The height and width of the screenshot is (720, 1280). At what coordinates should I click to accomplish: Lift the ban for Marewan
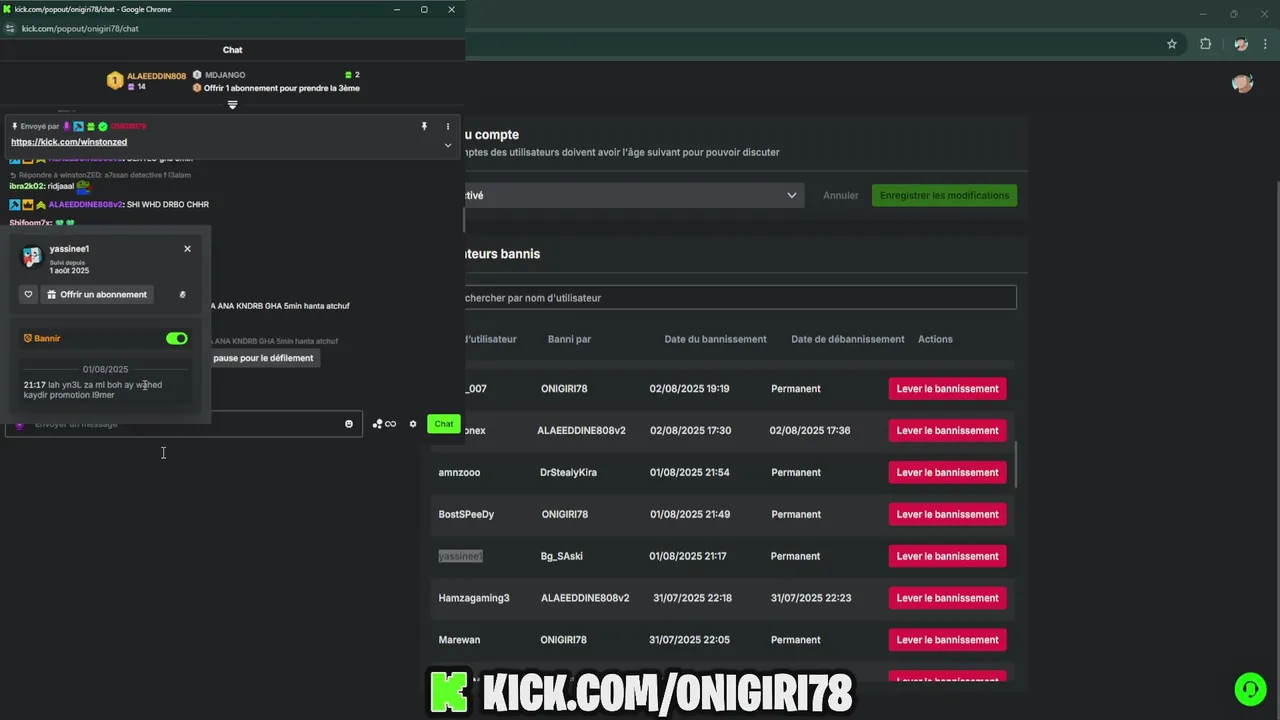click(947, 640)
